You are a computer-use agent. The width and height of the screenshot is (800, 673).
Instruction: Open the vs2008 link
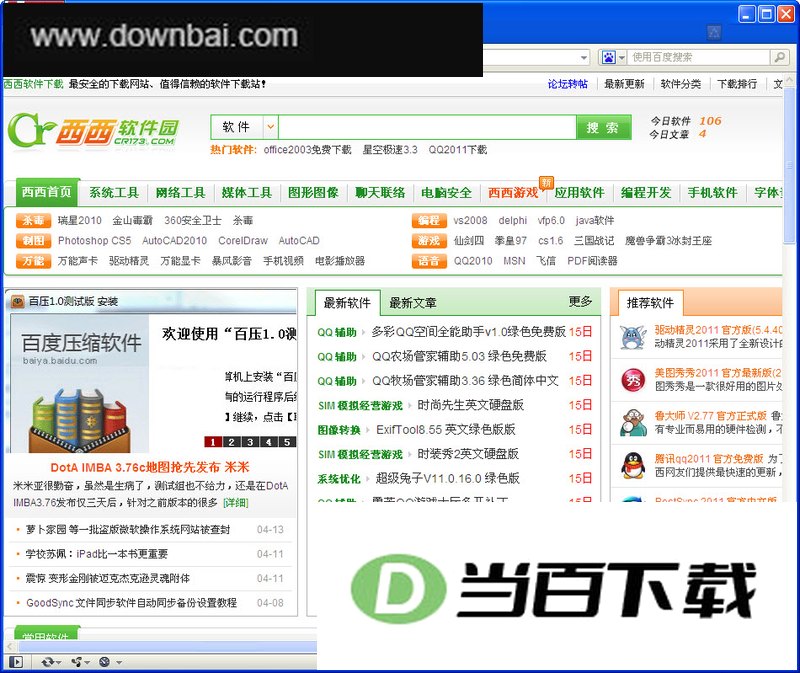coord(470,220)
